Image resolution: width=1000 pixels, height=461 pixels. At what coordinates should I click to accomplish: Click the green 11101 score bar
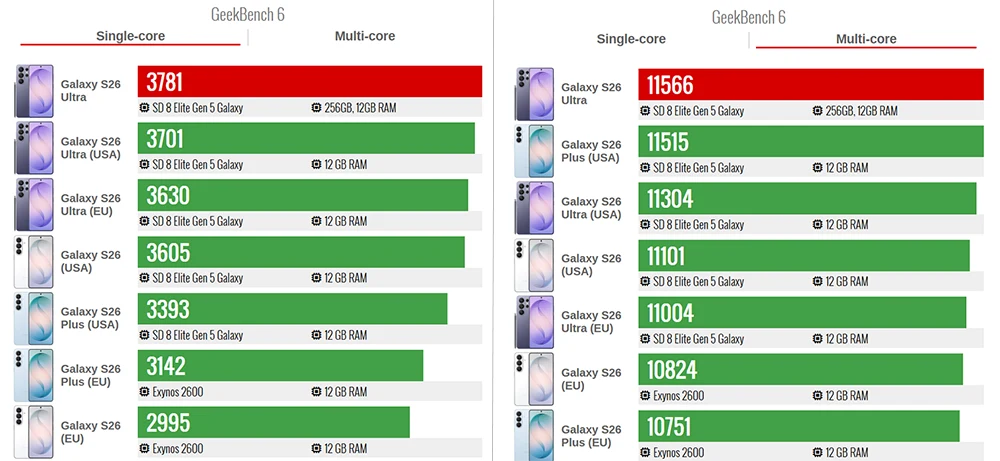pyautogui.click(x=804, y=256)
